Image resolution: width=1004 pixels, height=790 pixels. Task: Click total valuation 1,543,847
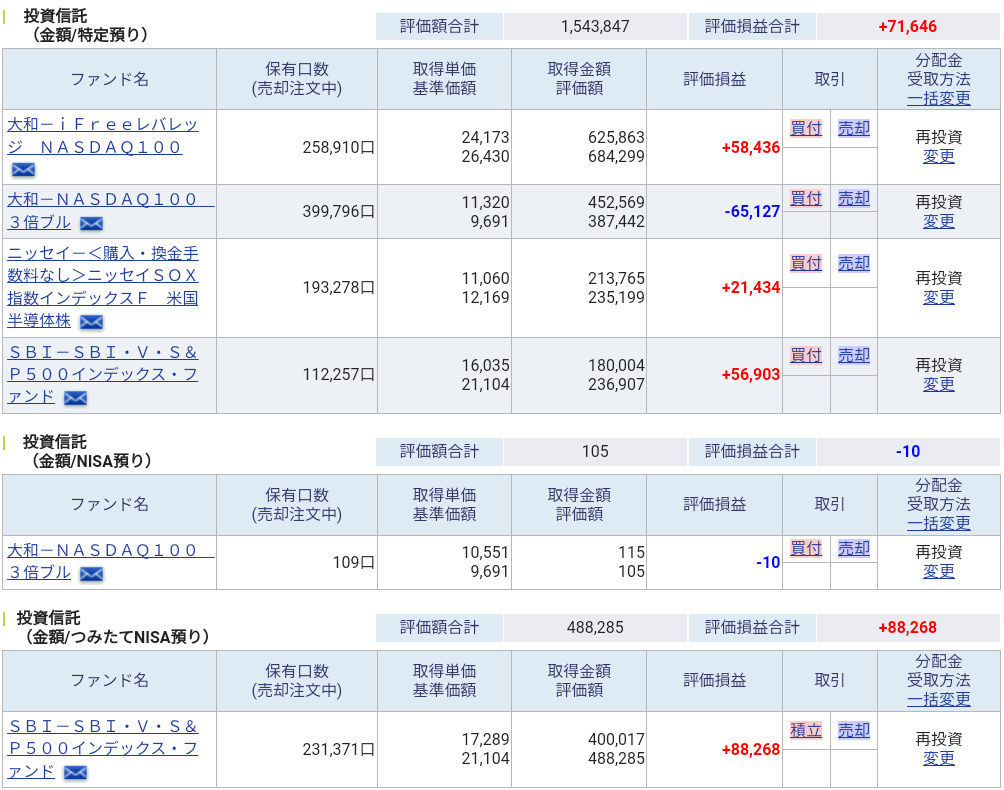coord(595,27)
